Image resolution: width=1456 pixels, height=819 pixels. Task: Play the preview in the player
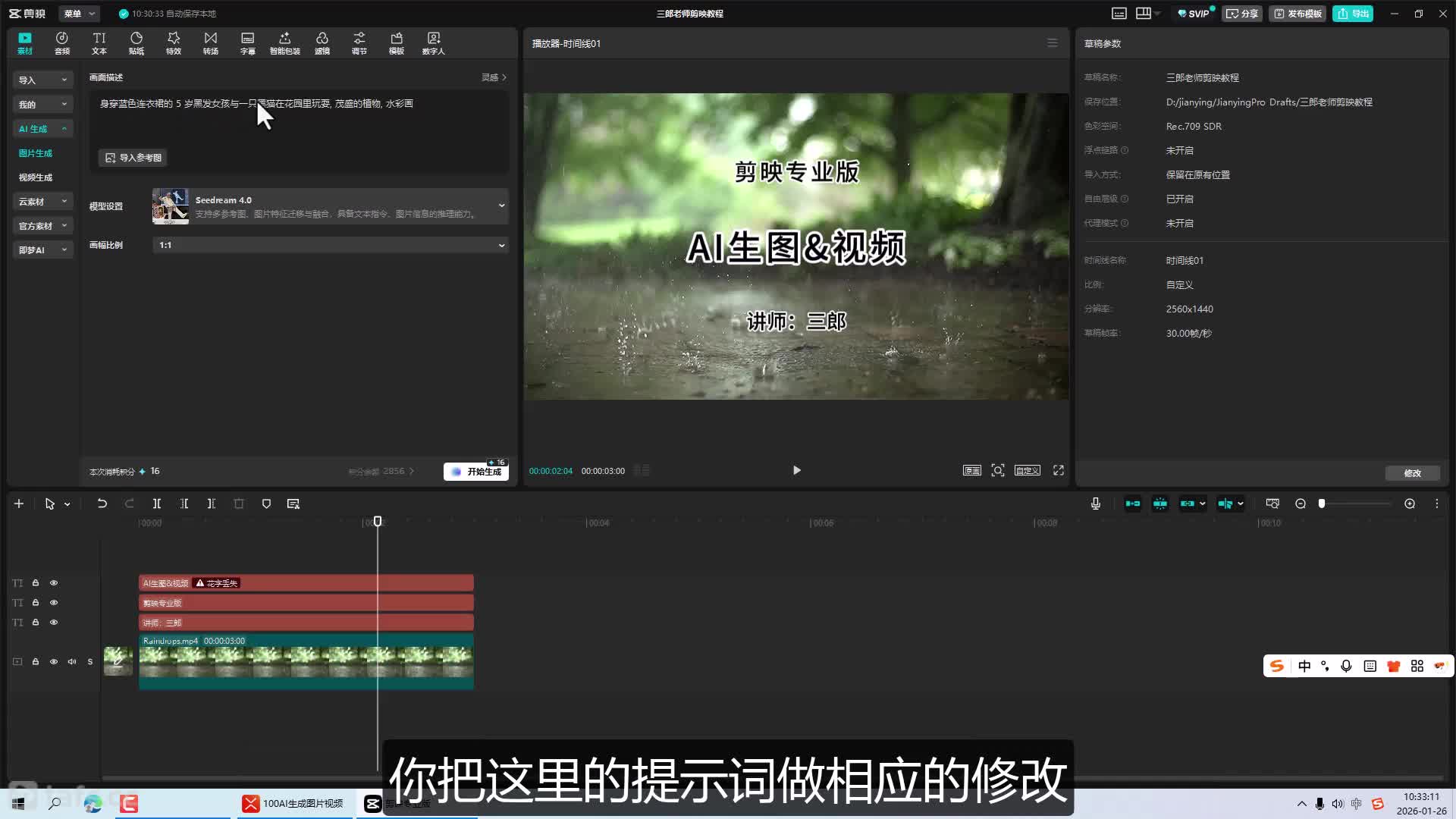coord(796,470)
